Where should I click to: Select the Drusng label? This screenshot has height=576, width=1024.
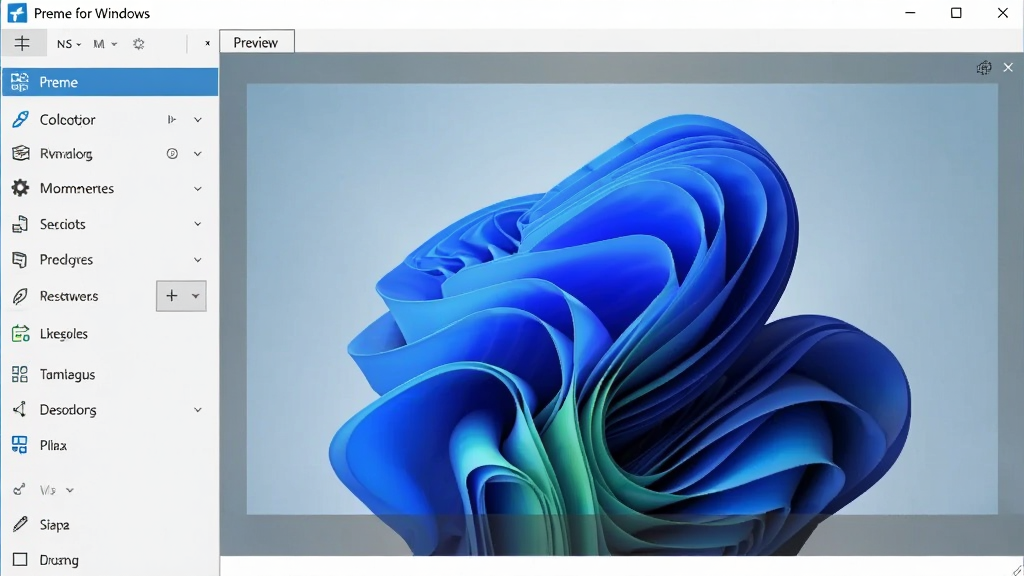click(x=59, y=560)
